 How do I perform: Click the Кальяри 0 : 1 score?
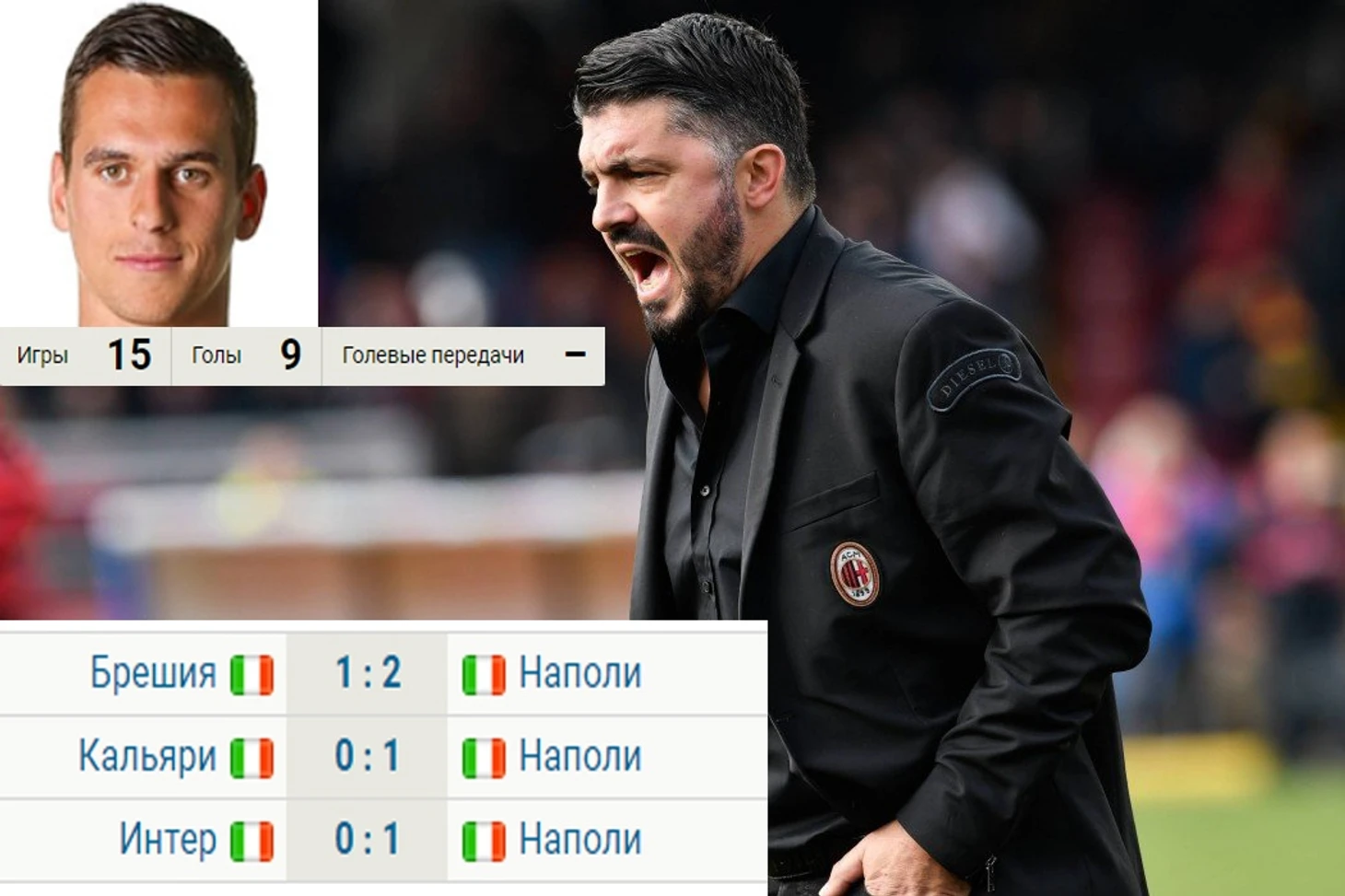point(368,756)
